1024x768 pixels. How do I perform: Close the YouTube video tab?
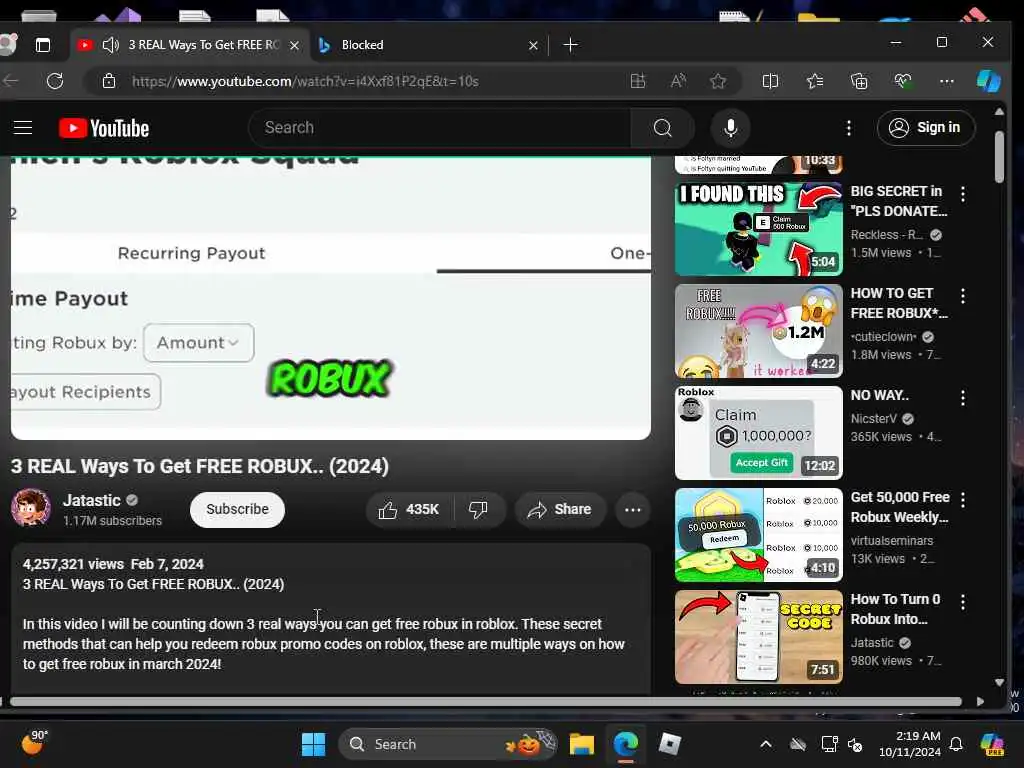pos(295,45)
